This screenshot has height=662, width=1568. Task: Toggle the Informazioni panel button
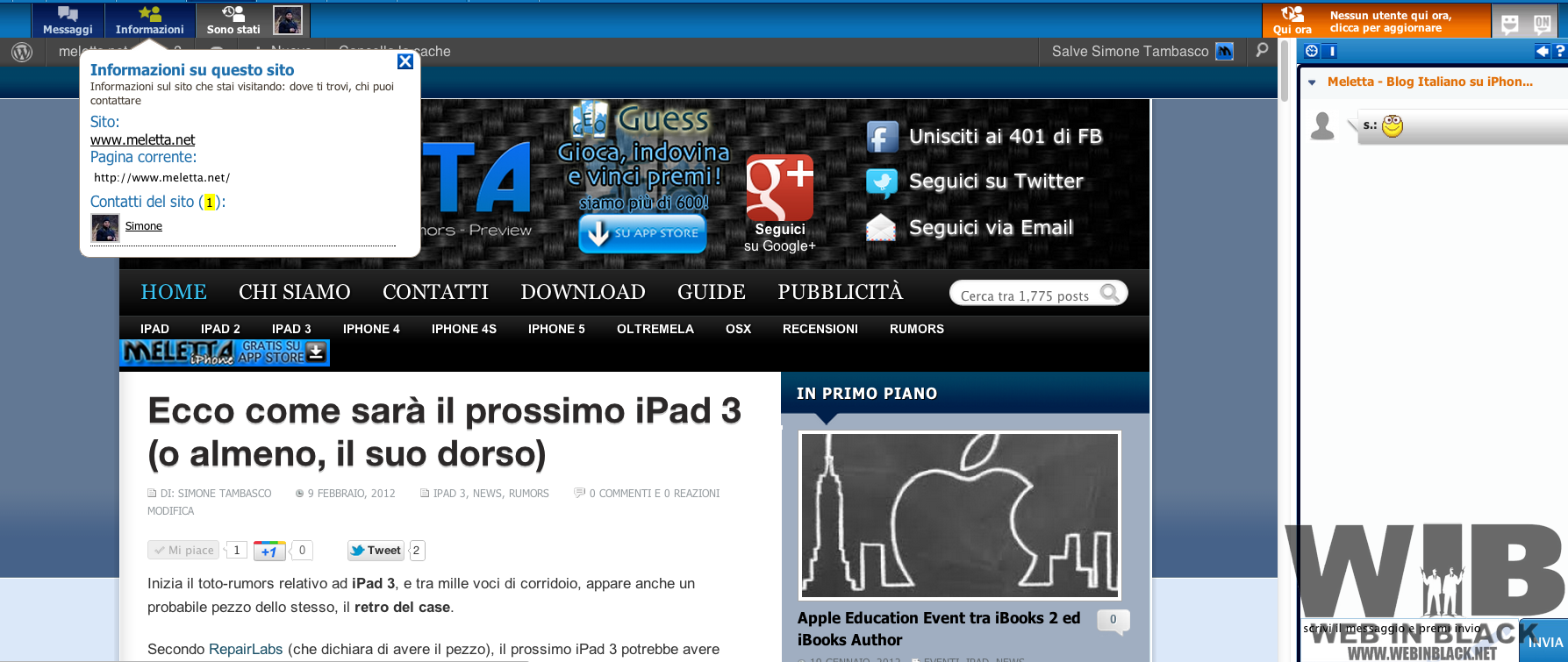tap(149, 20)
